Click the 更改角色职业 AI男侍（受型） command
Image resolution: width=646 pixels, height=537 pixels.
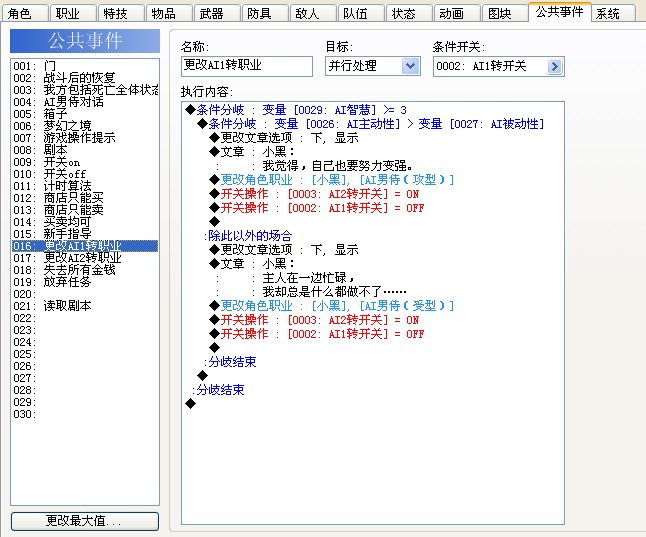click(x=332, y=306)
